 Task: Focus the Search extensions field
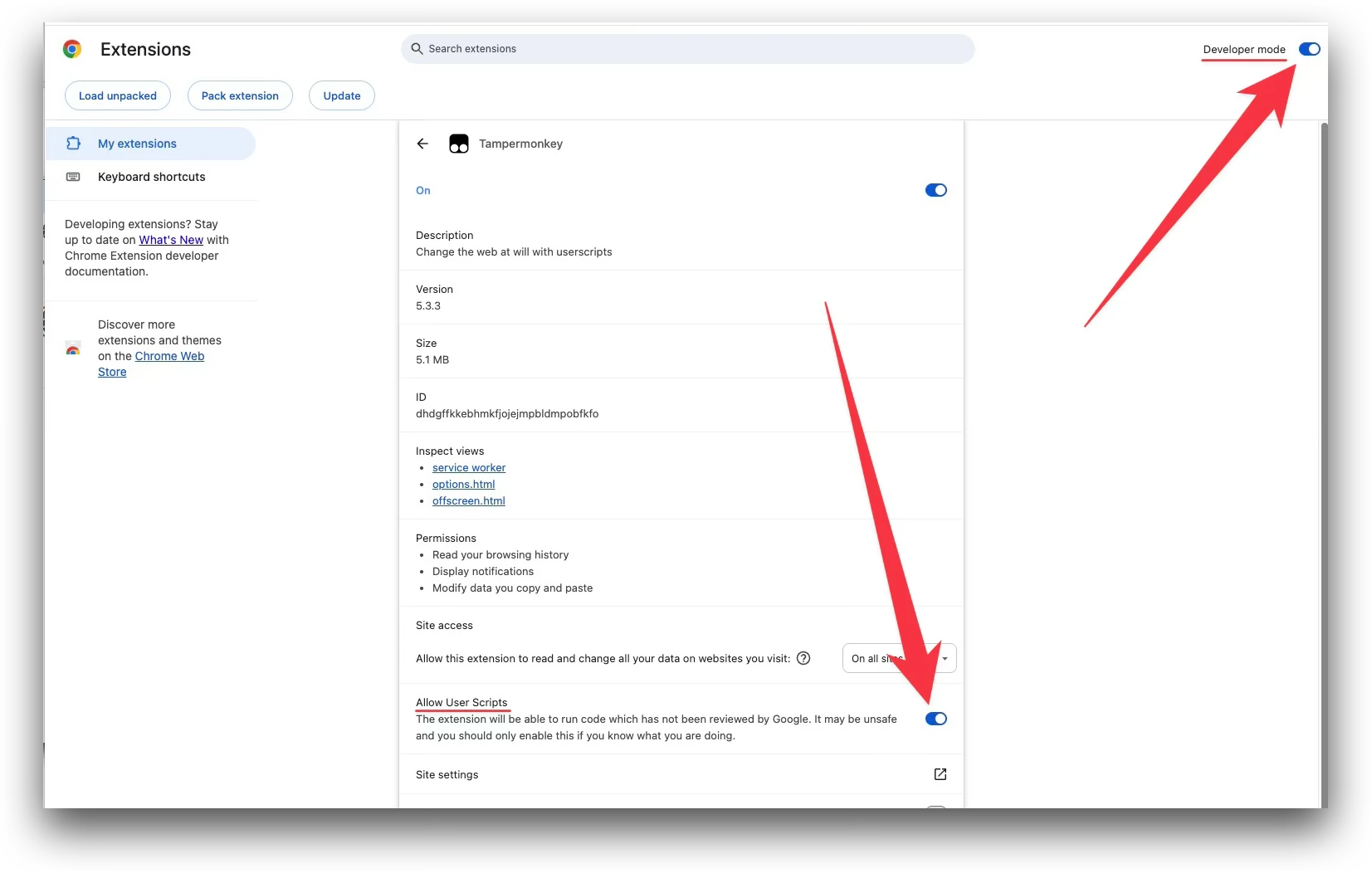click(x=687, y=49)
